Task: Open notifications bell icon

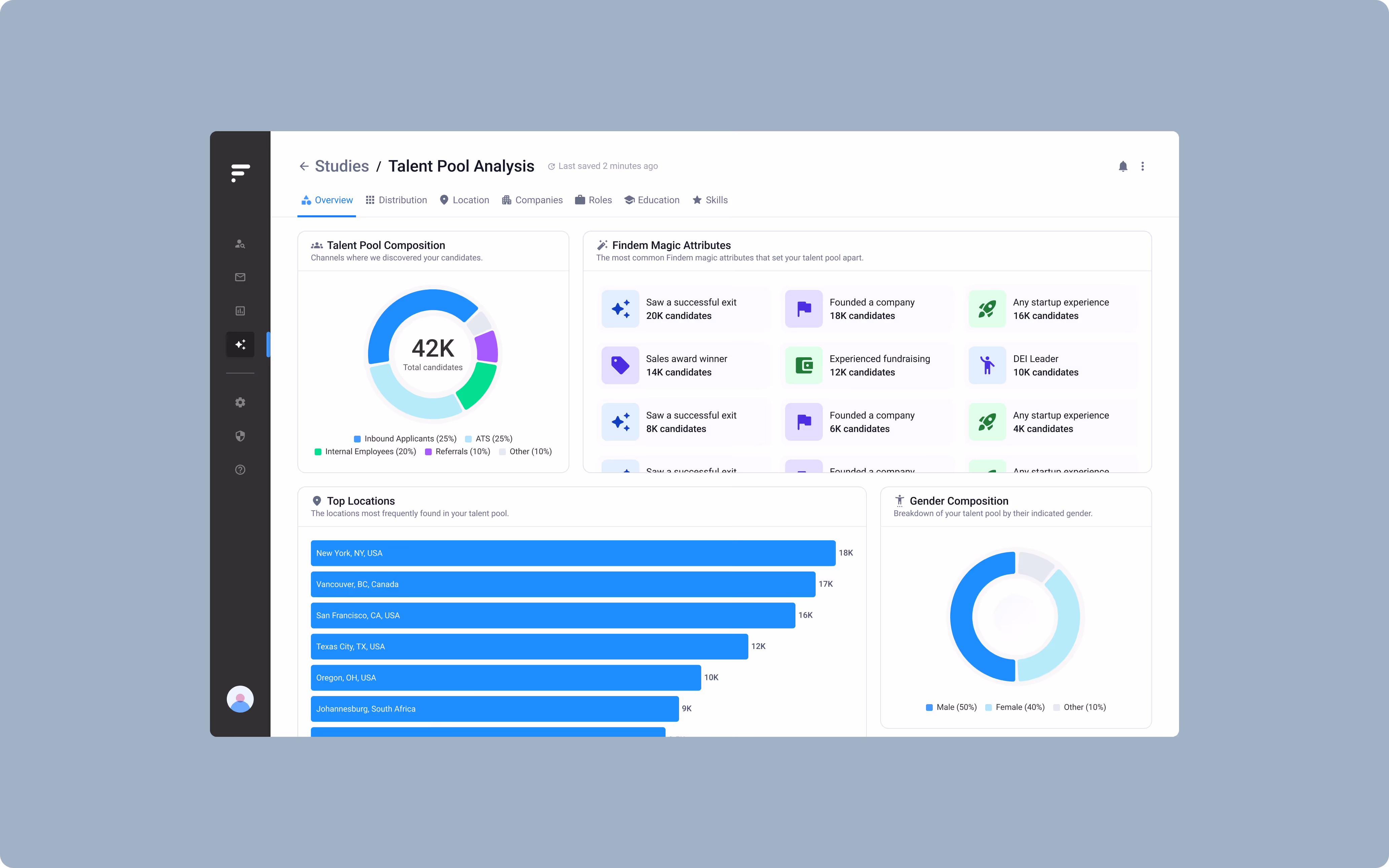Action: coord(1123,167)
